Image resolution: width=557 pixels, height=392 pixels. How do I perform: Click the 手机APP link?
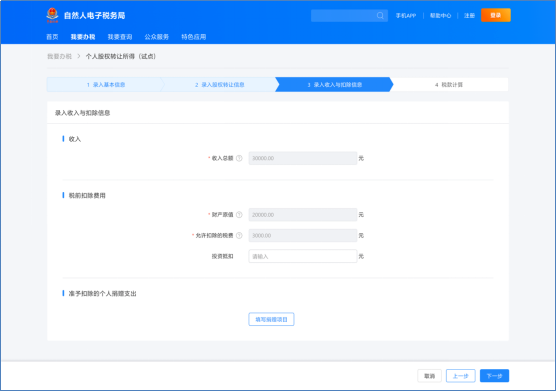(406, 16)
